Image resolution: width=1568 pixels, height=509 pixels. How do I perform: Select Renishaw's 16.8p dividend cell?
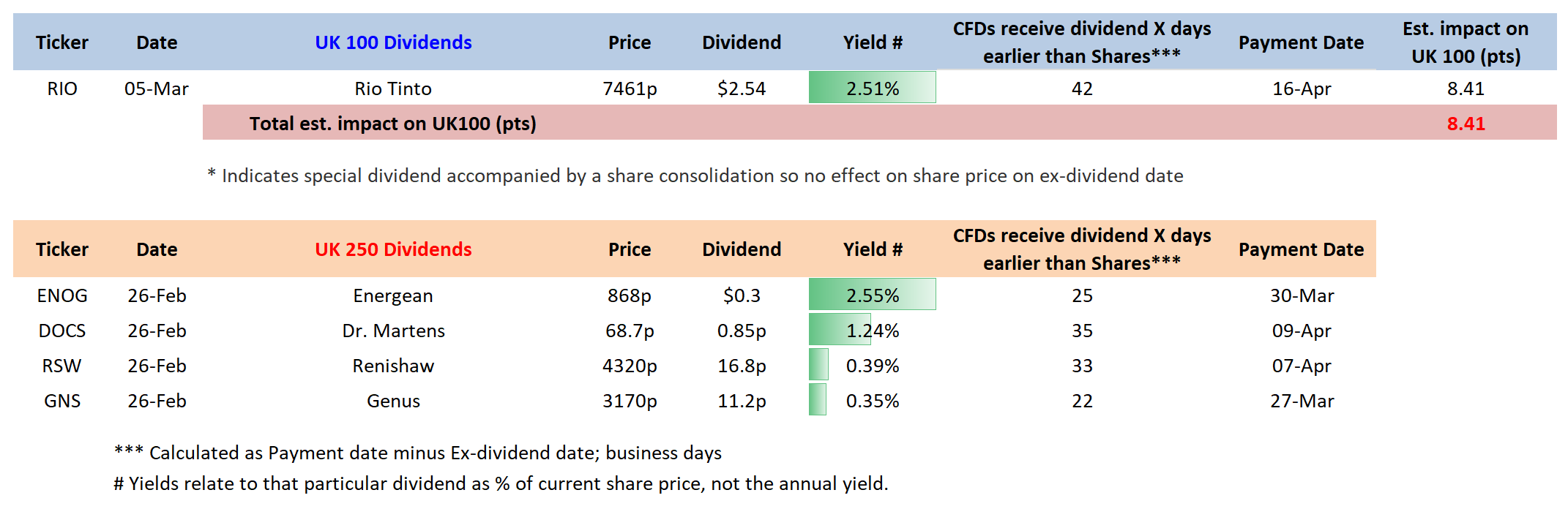(742, 366)
